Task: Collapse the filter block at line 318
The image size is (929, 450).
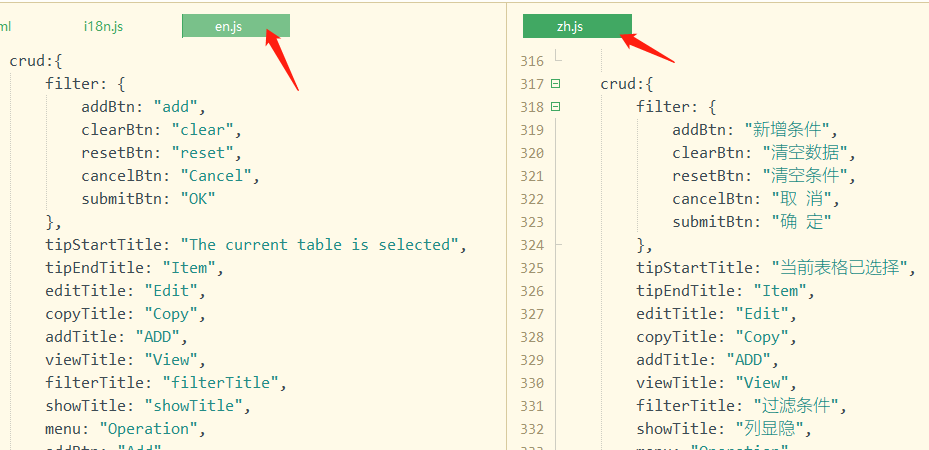Action: (x=555, y=107)
